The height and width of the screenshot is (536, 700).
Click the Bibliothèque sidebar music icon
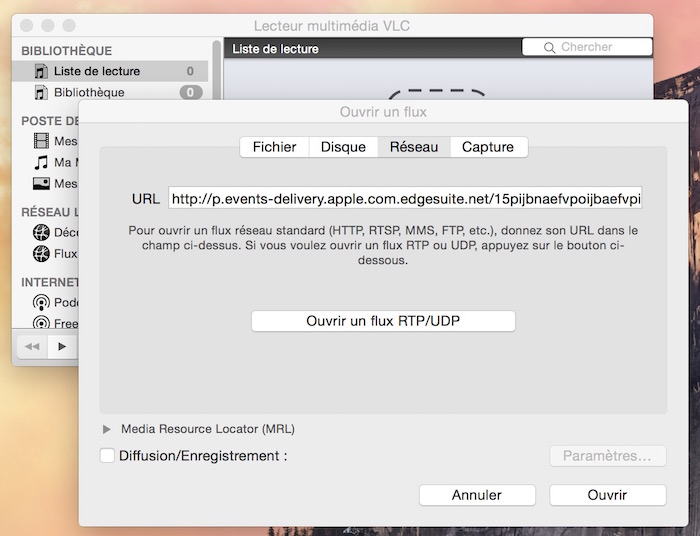pos(41,92)
